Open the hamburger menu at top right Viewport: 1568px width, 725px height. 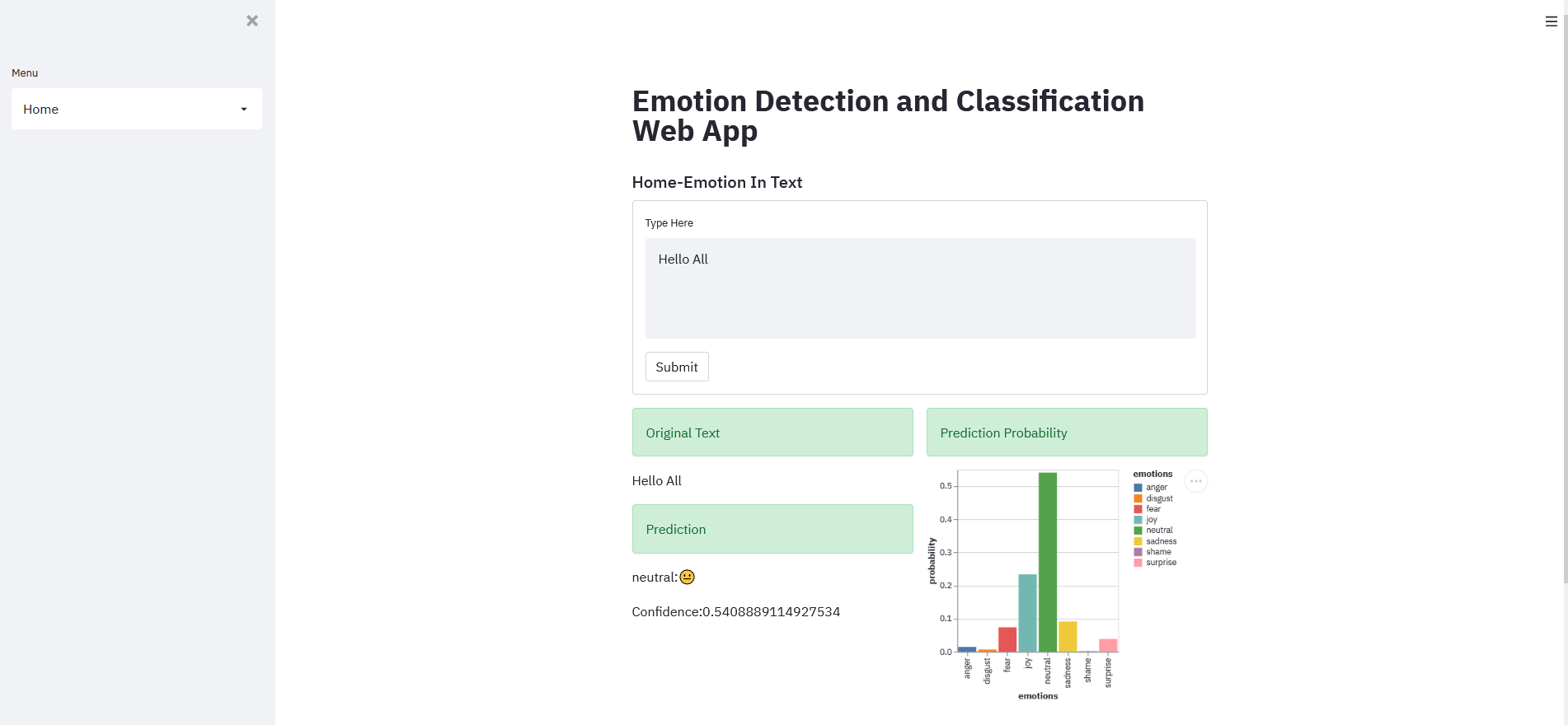(x=1550, y=21)
